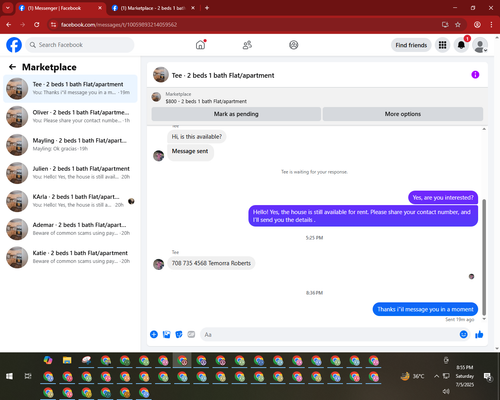Bookmark this page with star icon
The height and width of the screenshot is (400, 500).
(x=458, y=25)
